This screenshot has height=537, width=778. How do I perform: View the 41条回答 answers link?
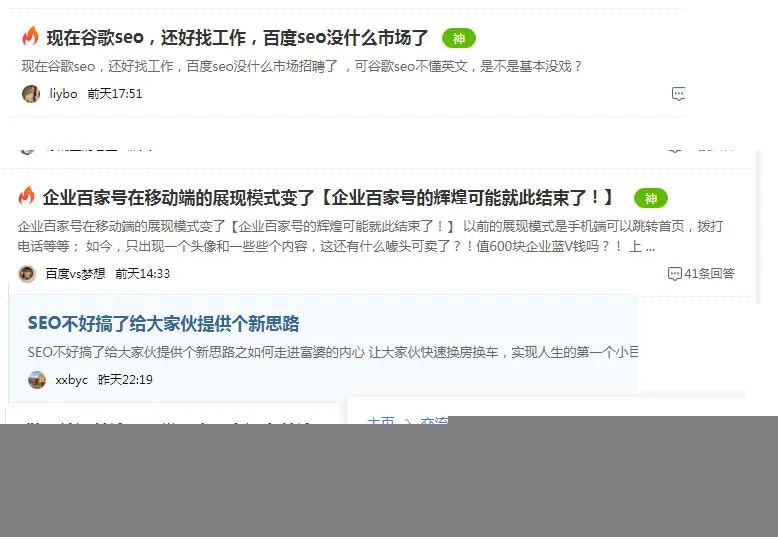point(709,273)
